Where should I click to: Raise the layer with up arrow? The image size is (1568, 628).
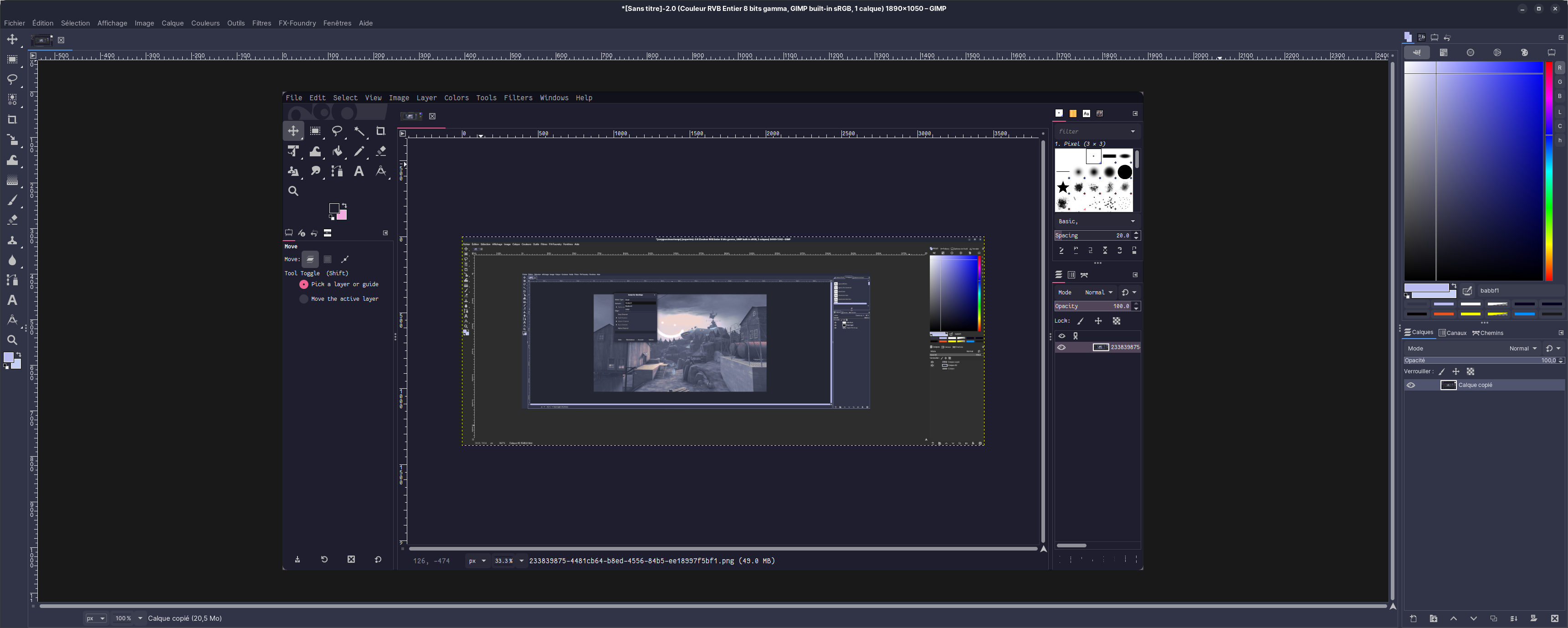(1454, 618)
